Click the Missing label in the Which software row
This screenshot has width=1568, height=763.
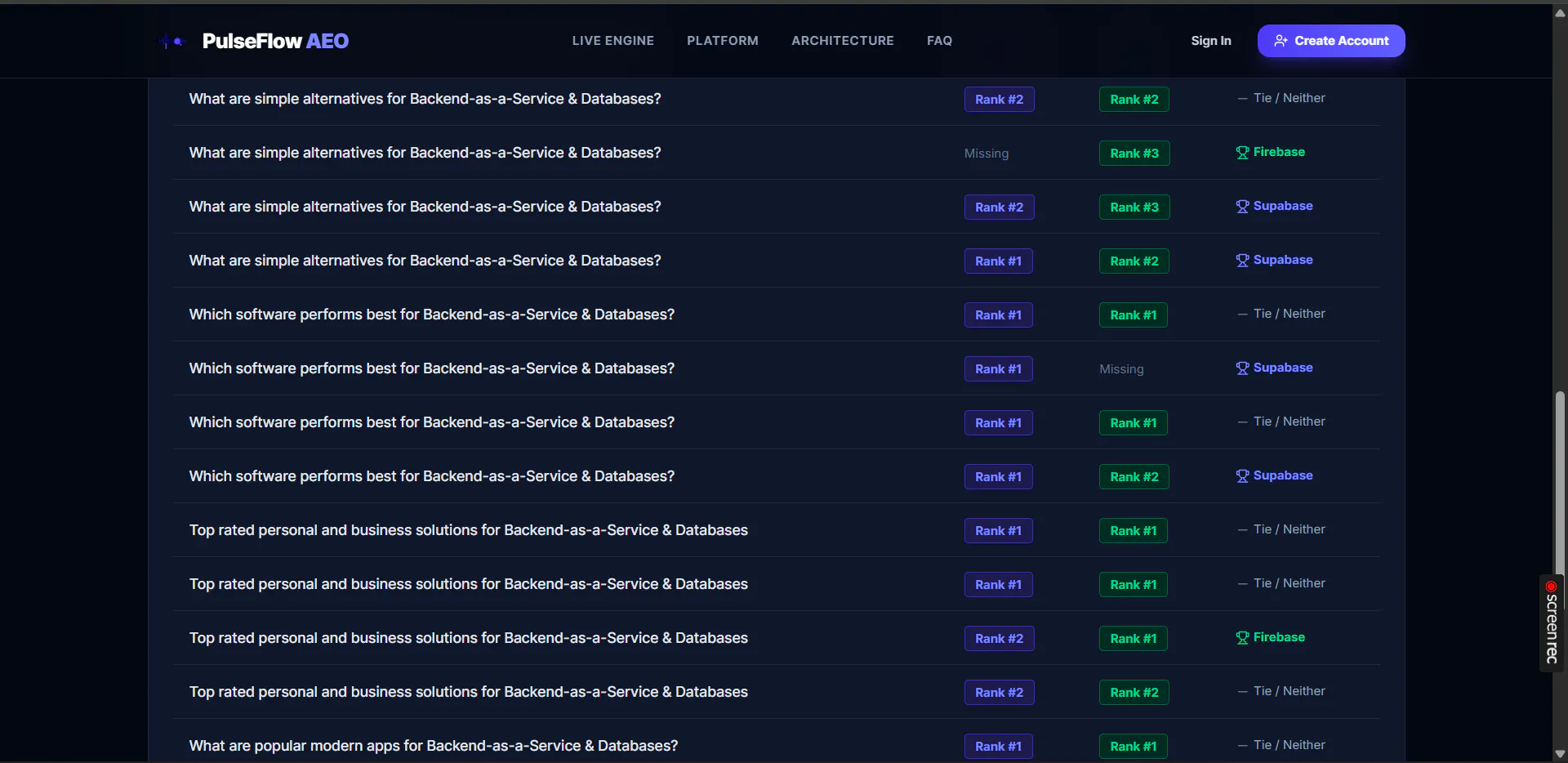[x=1121, y=369]
